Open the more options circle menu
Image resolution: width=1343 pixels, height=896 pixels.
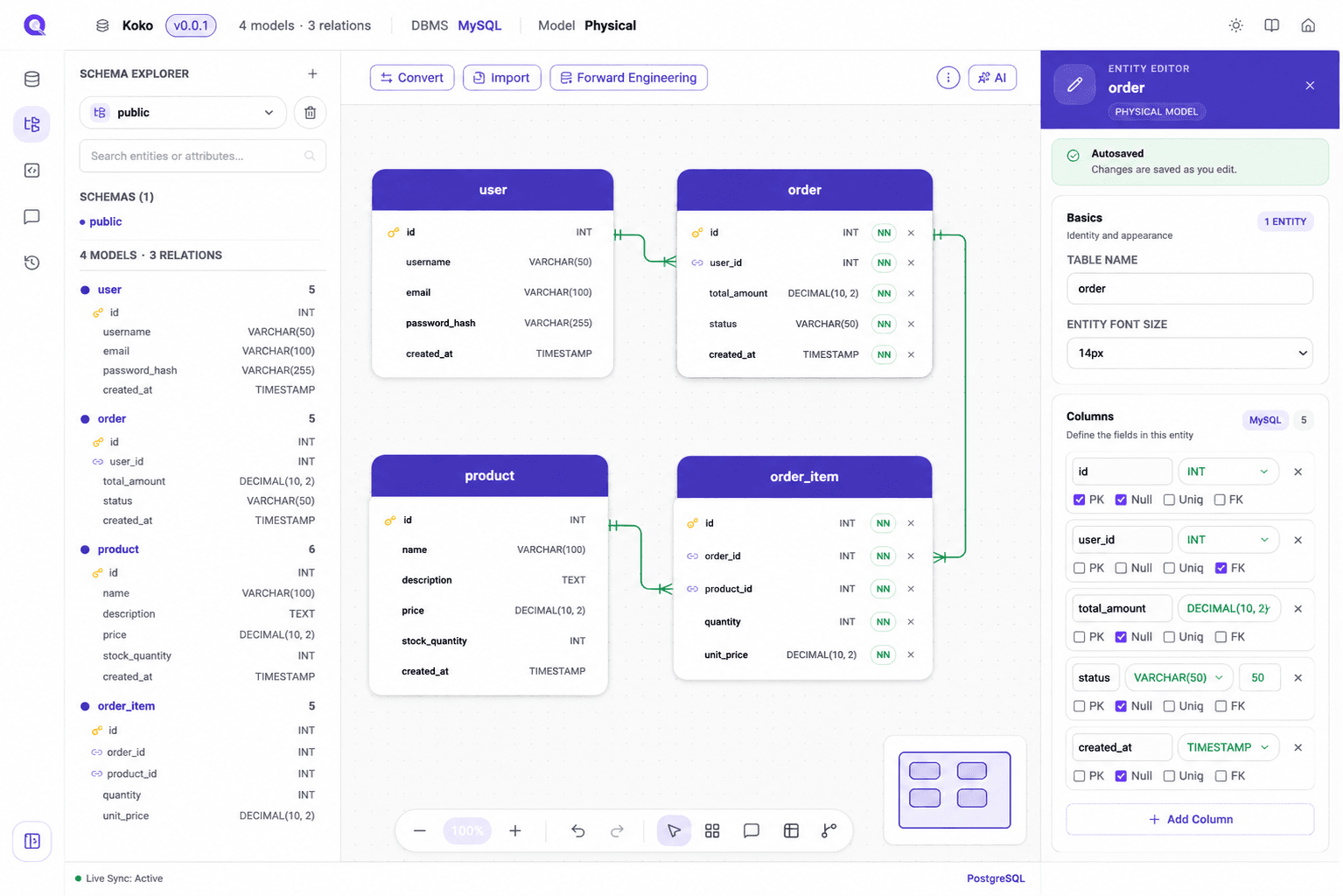click(x=948, y=78)
